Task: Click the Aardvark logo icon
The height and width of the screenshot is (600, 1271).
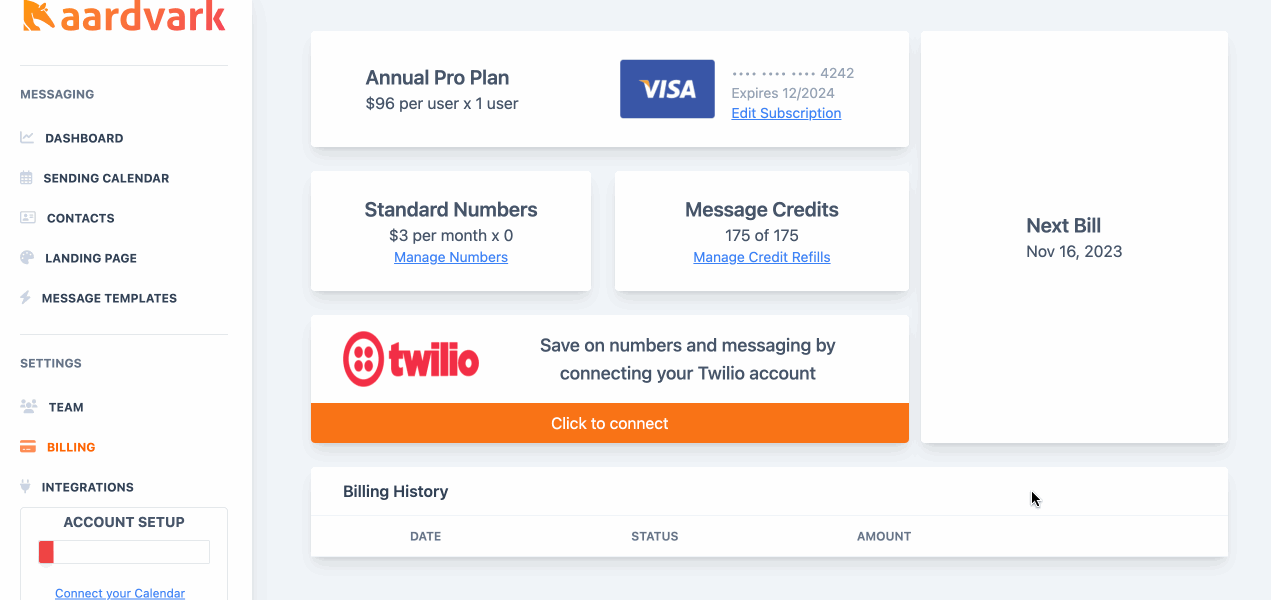Action: [38, 15]
